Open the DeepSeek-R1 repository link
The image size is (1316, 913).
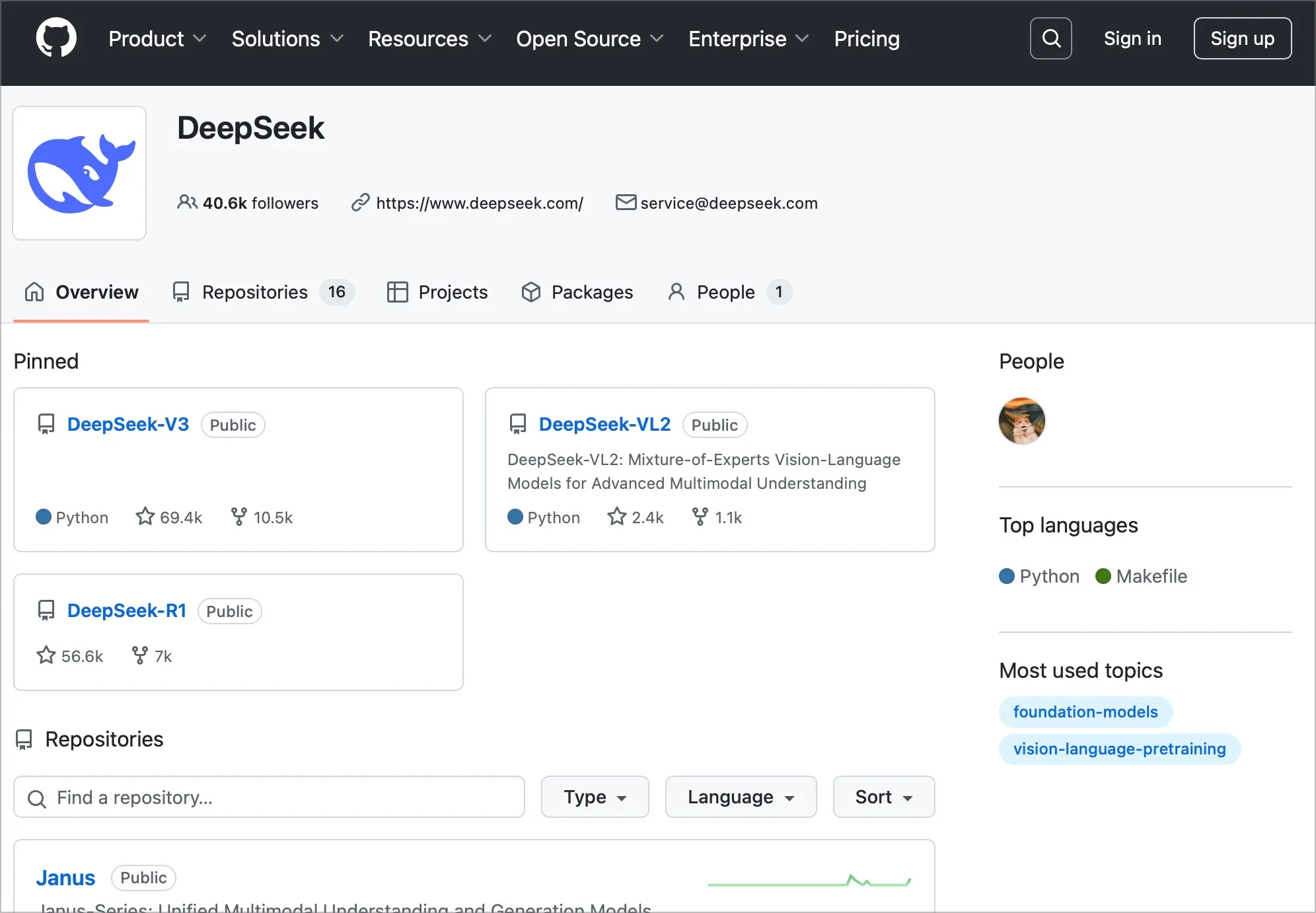click(127, 610)
